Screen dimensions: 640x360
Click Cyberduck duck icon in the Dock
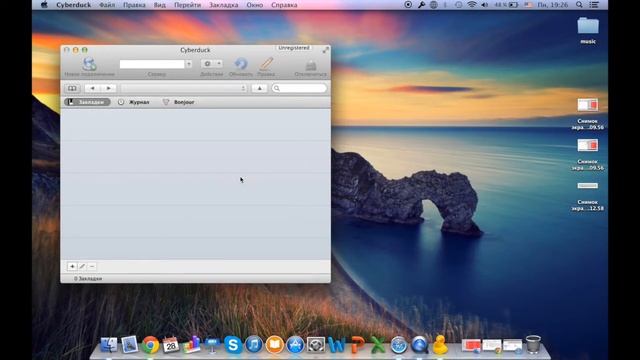tap(440, 345)
